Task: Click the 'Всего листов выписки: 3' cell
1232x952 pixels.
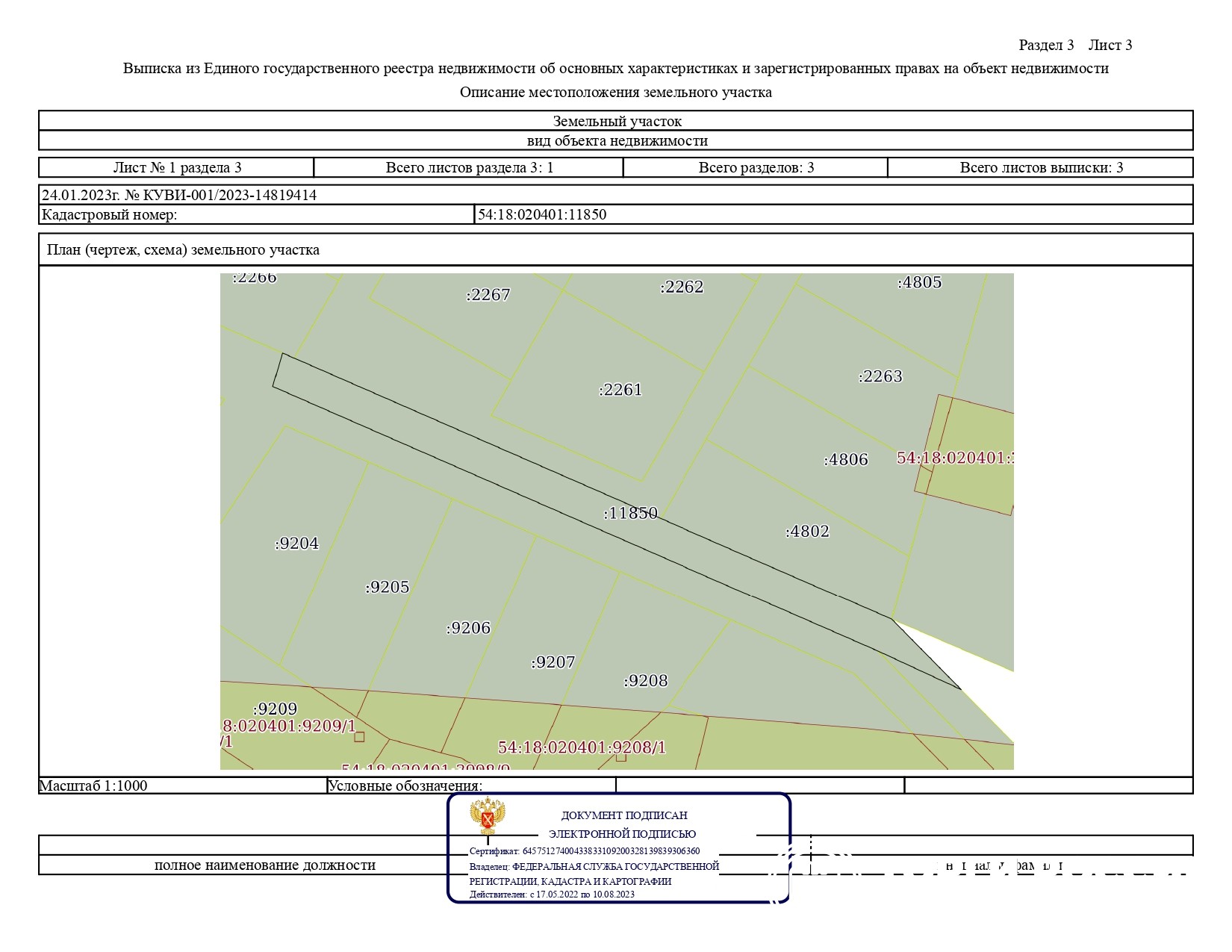Action: click(x=1041, y=167)
